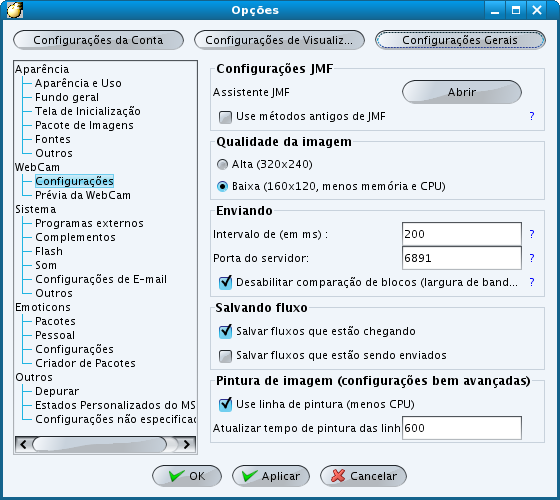Click the horizontal scrollbar thumb under the tree
Image resolution: width=560 pixels, height=500 pixels.
[100, 444]
